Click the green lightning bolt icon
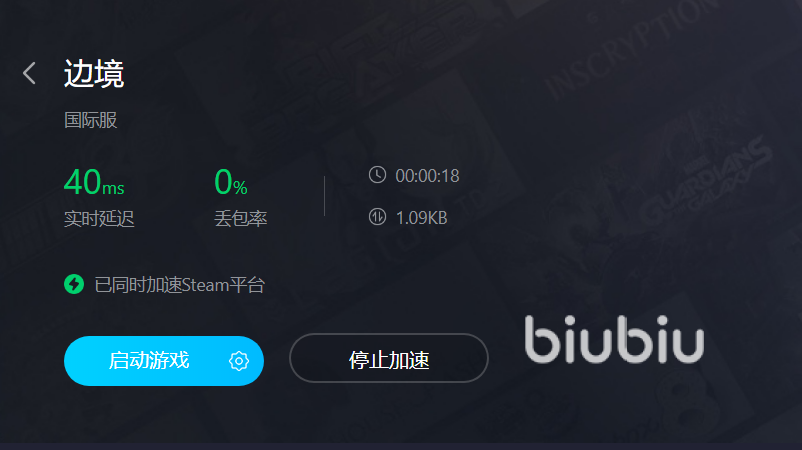802x450 pixels. 74,284
